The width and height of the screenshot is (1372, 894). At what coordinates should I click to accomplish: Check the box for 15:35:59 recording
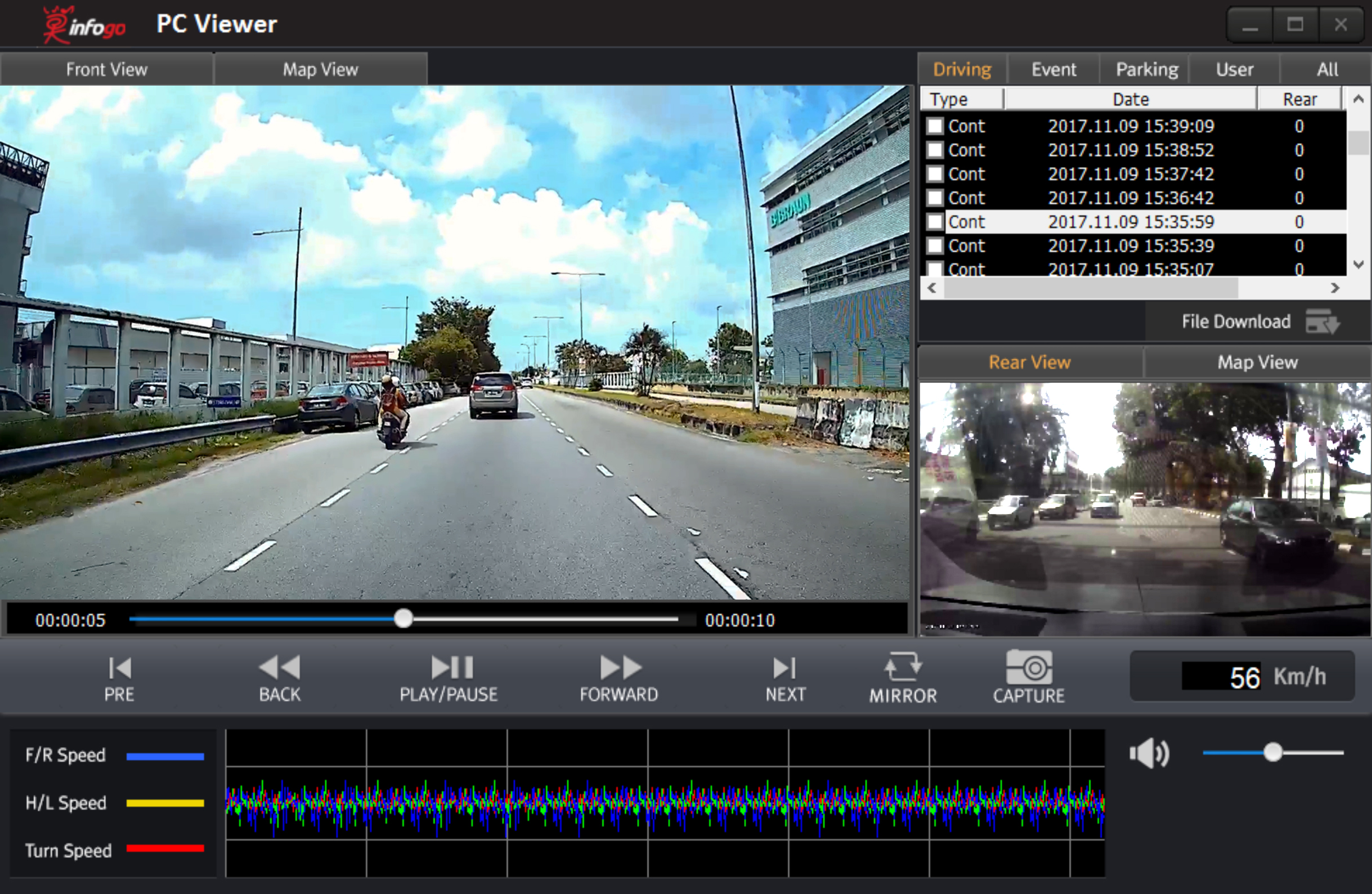pyautogui.click(x=935, y=222)
